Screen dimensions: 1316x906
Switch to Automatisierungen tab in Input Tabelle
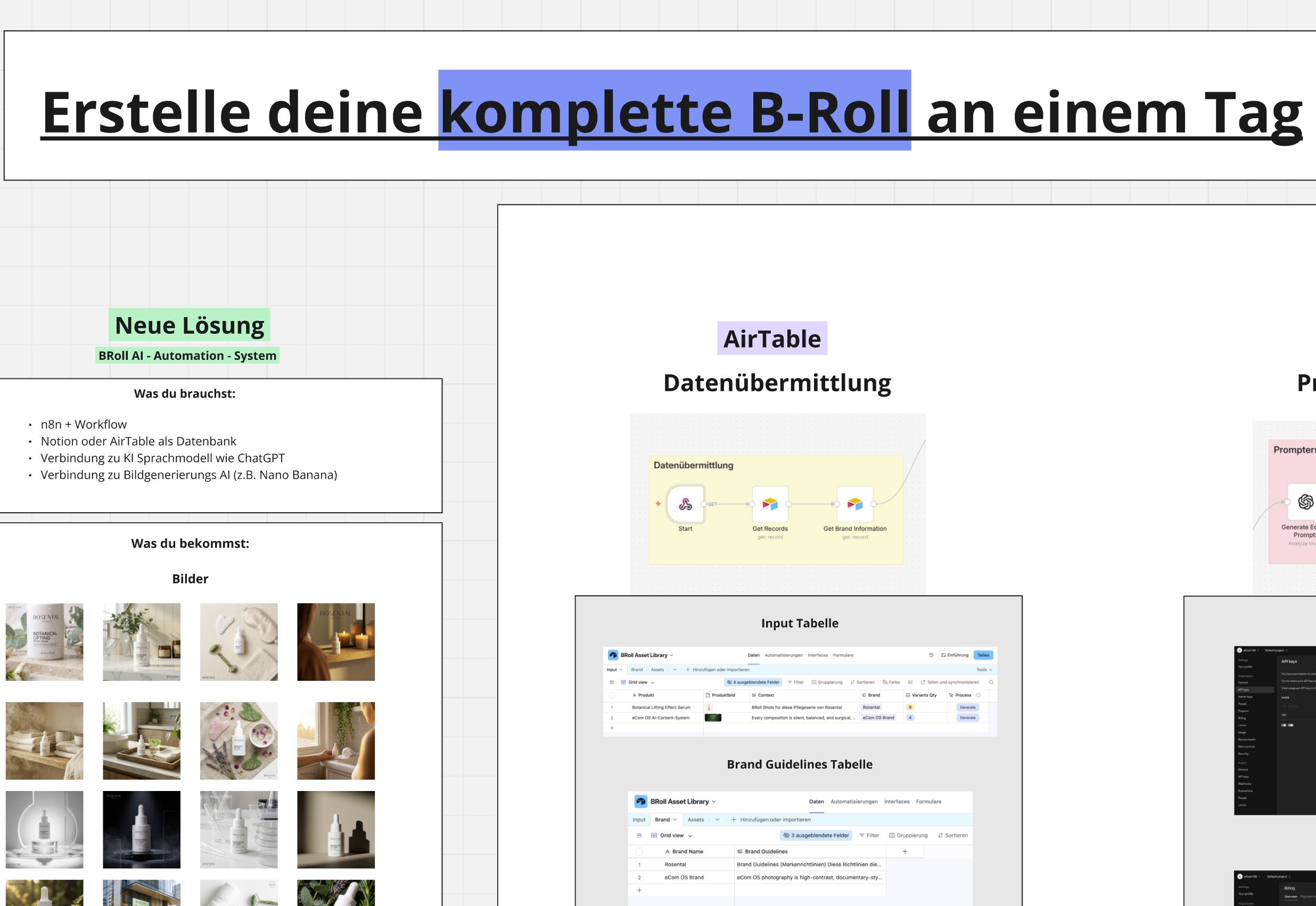click(x=784, y=655)
